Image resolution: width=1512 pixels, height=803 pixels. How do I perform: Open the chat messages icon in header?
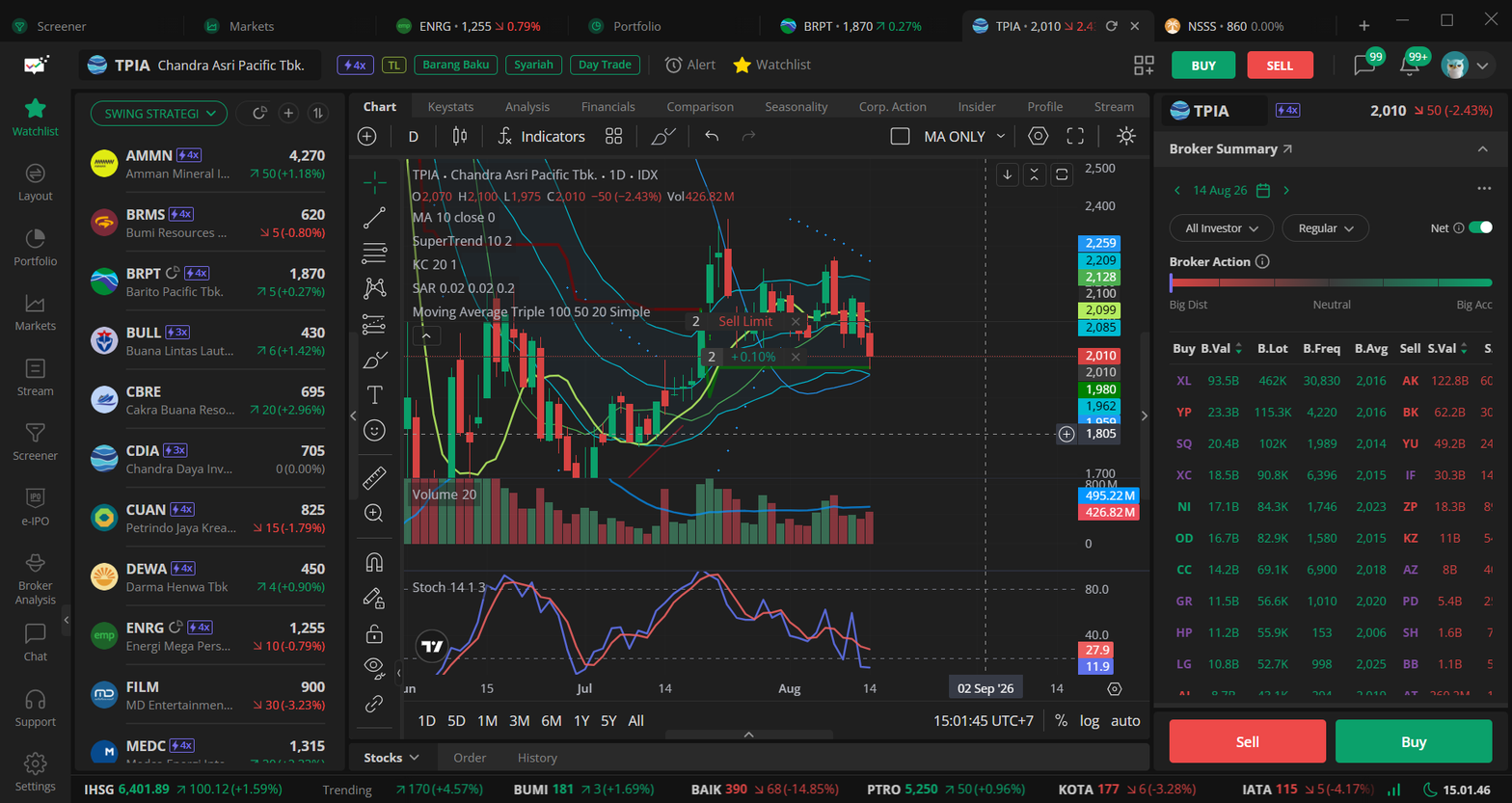coord(1364,65)
